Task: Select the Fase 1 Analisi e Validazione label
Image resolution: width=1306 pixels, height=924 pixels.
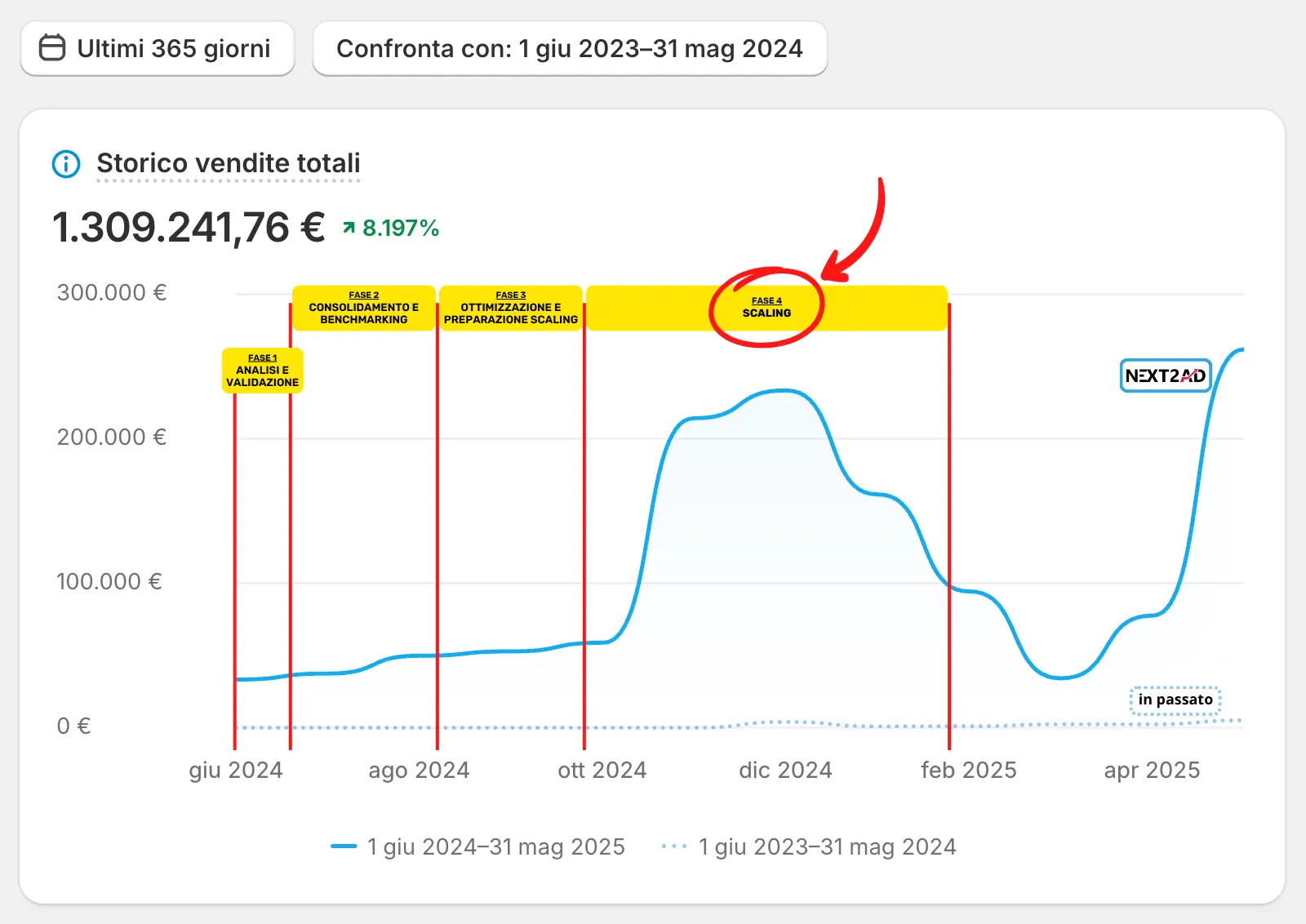Action: click(262, 371)
